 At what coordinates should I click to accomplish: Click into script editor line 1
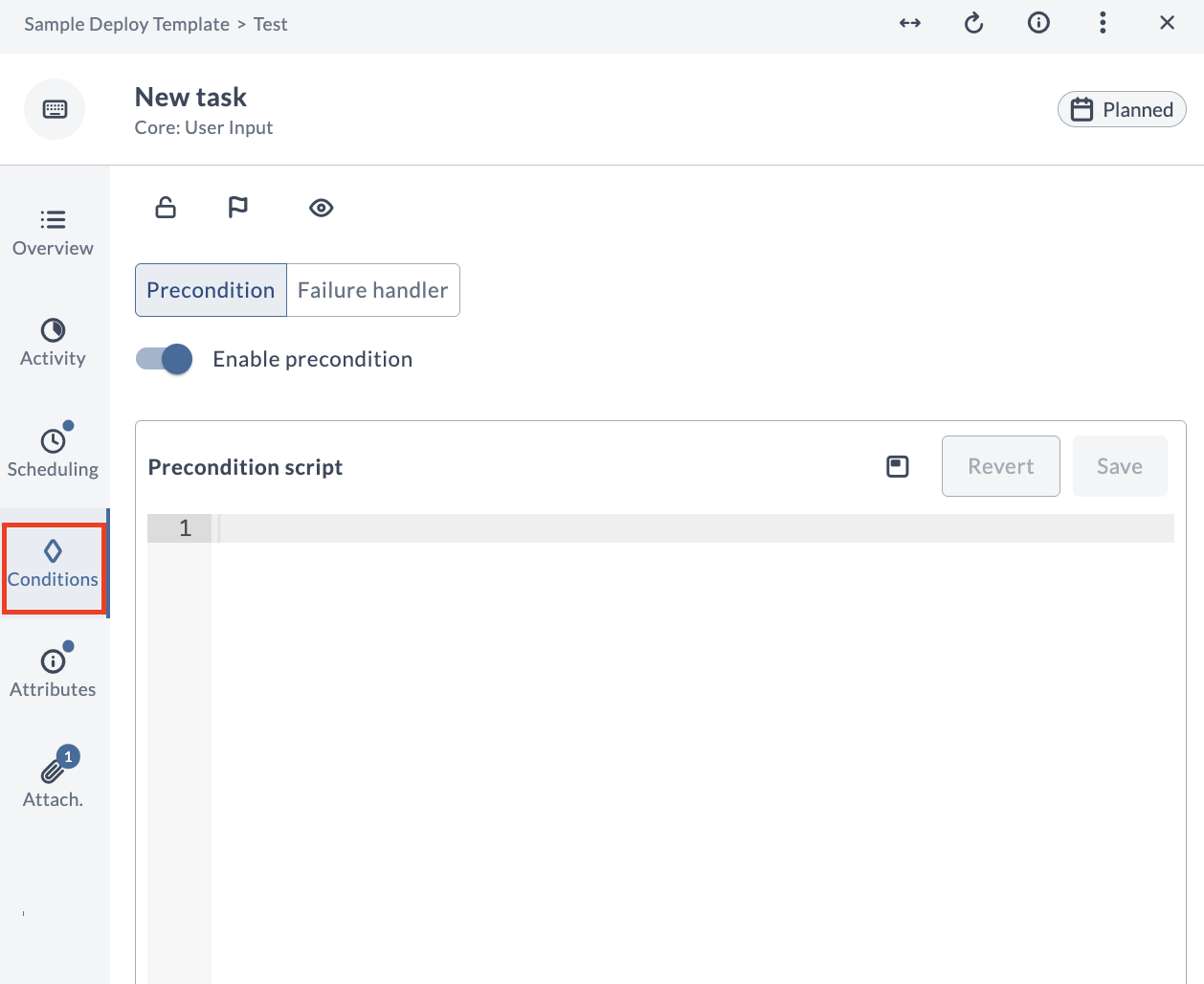coord(695,528)
